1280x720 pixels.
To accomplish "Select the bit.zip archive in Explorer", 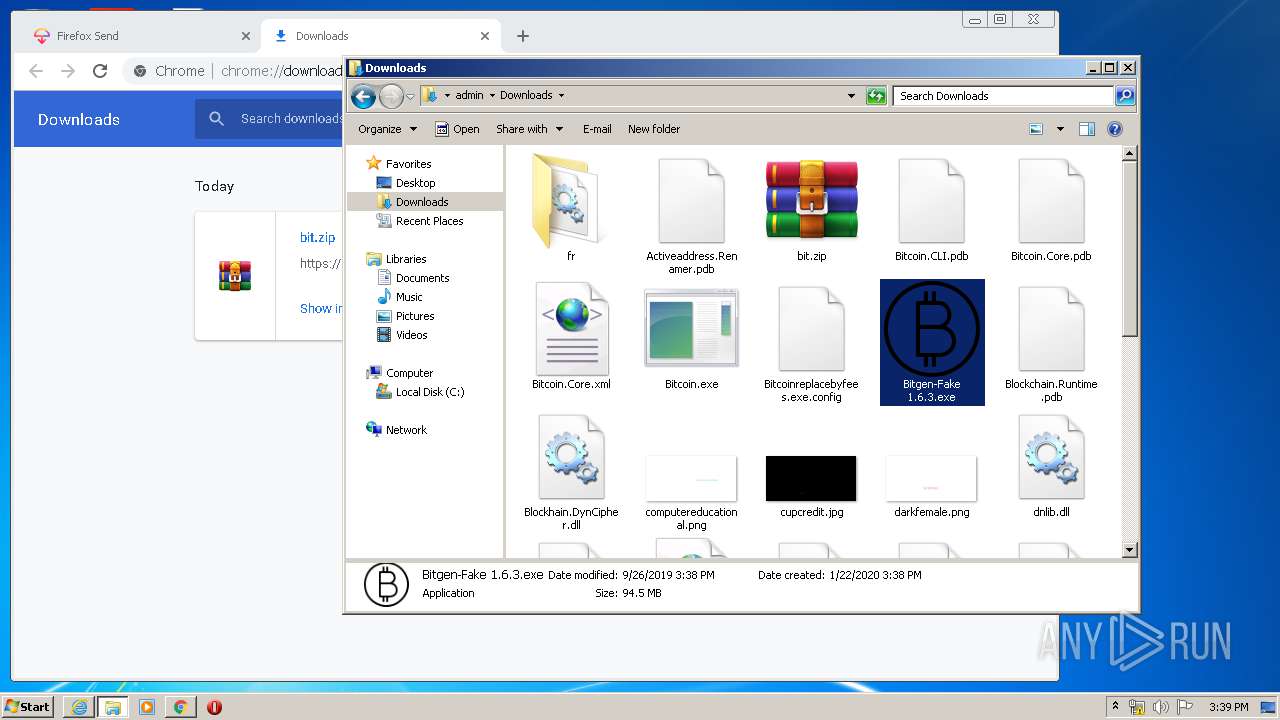I will click(x=811, y=208).
